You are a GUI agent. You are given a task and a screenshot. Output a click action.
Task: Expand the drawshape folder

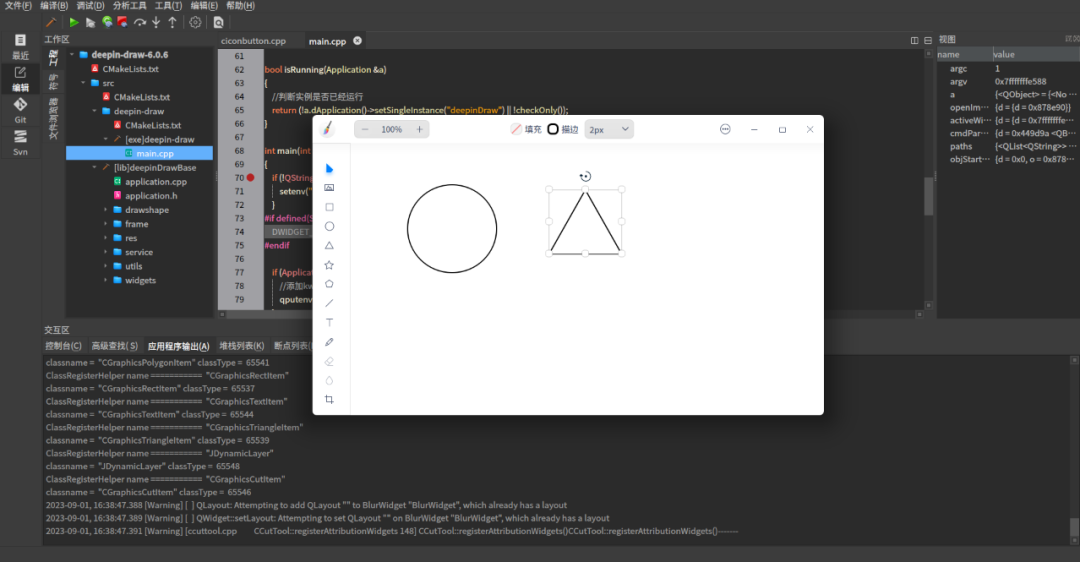[x=106, y=210]
